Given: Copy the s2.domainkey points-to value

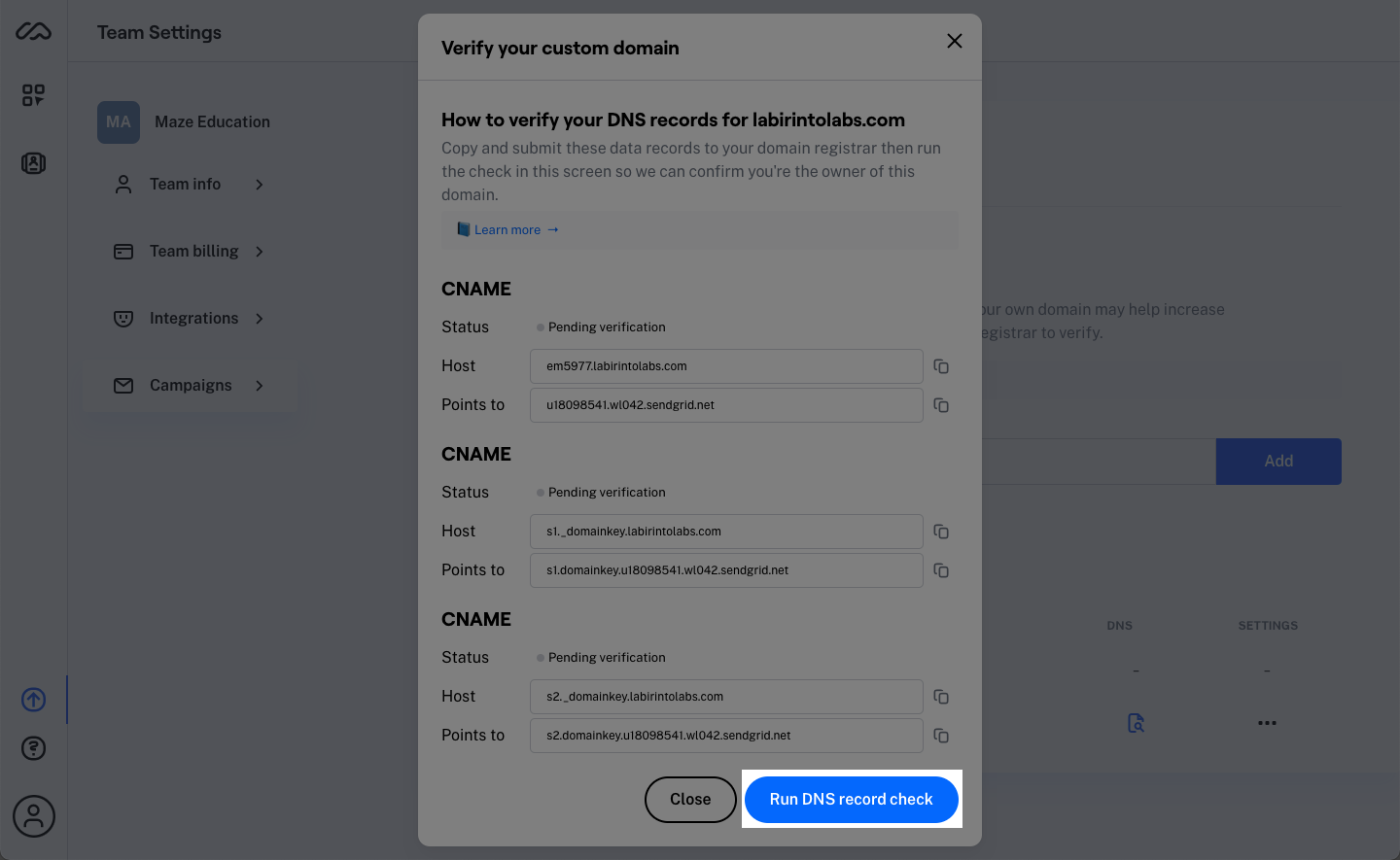Looking at the screenshot, I should click(940, 736).
